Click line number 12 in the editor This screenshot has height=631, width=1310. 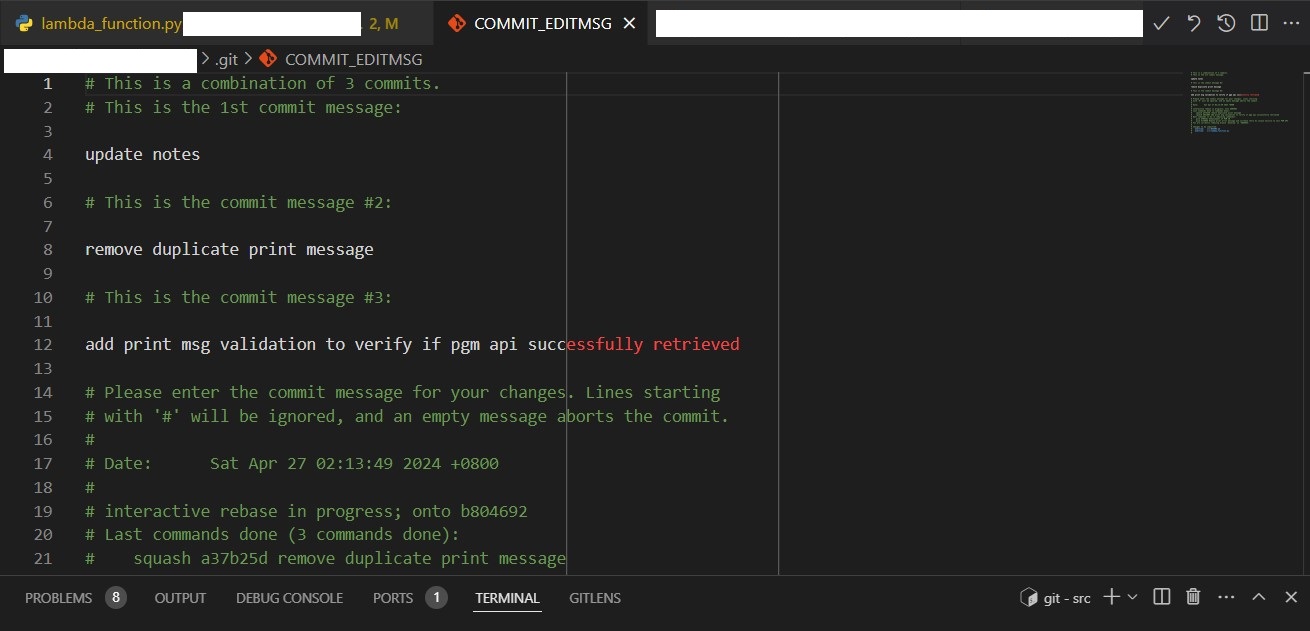[42, 344]
